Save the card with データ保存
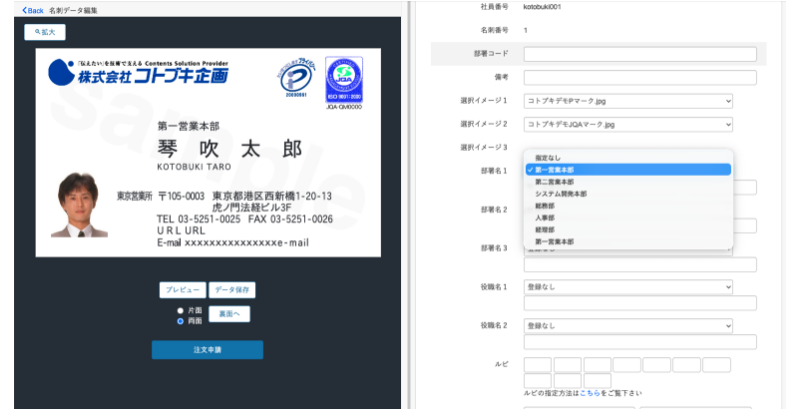The image size is (800, 410). 232,290
